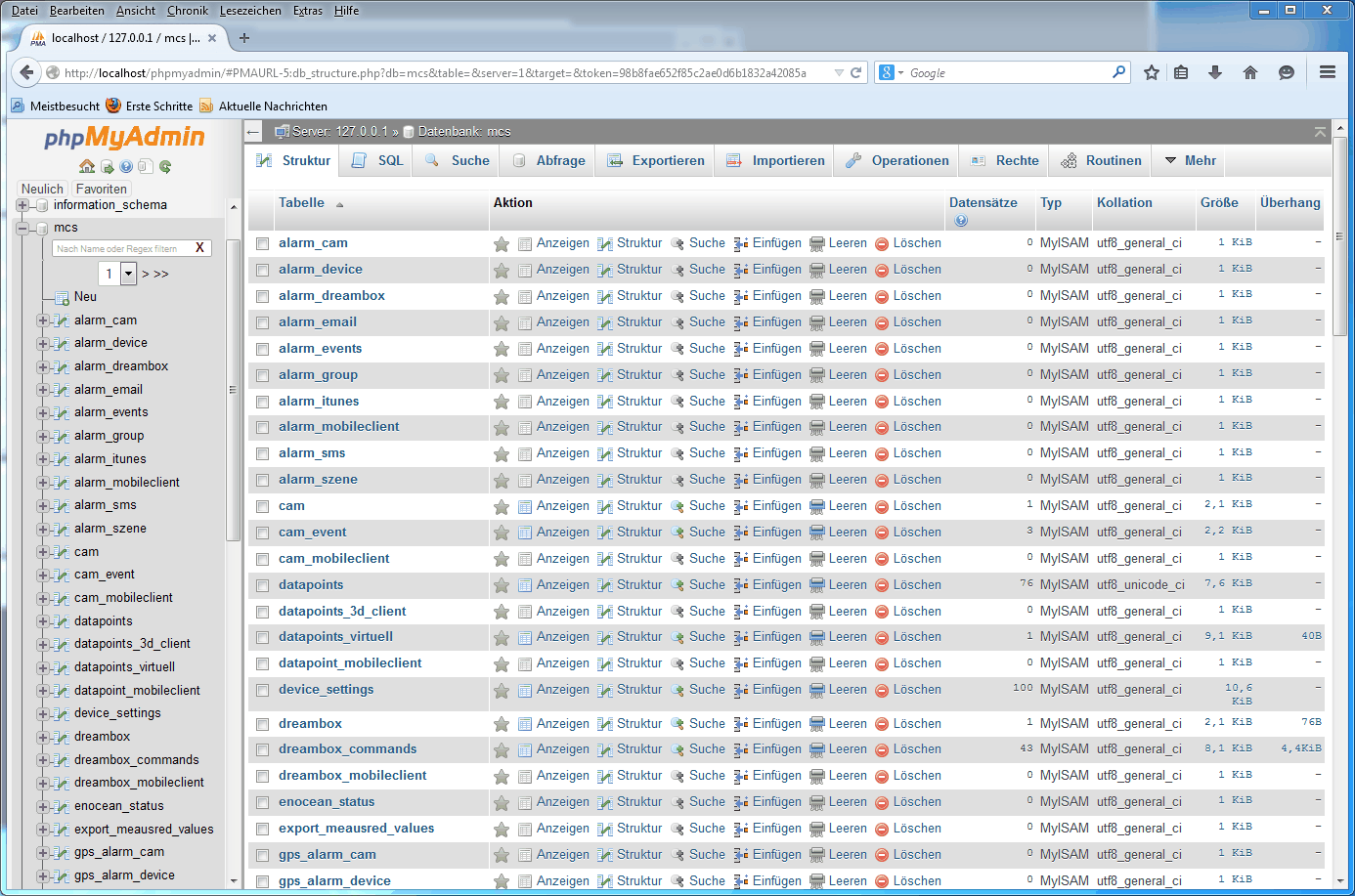Expand device_settings tree node
This screenshot has width=1355, height=896.
[x=42, y=714]
